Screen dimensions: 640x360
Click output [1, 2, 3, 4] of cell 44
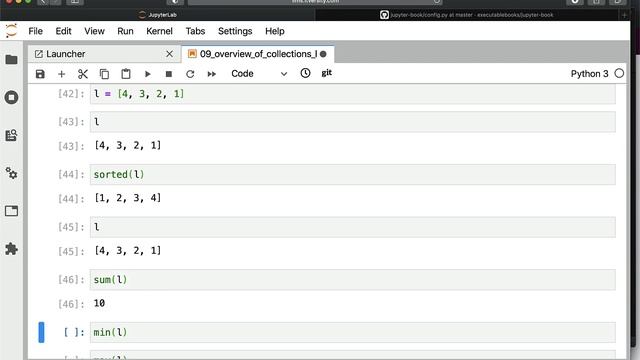tap(128, 198)
